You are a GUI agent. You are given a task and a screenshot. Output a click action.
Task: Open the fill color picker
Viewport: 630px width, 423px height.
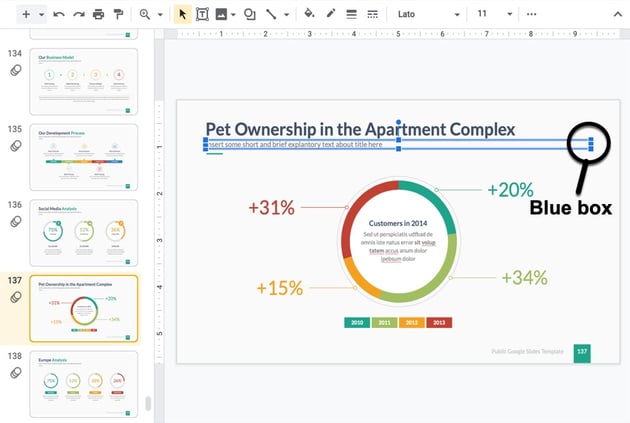308,15
